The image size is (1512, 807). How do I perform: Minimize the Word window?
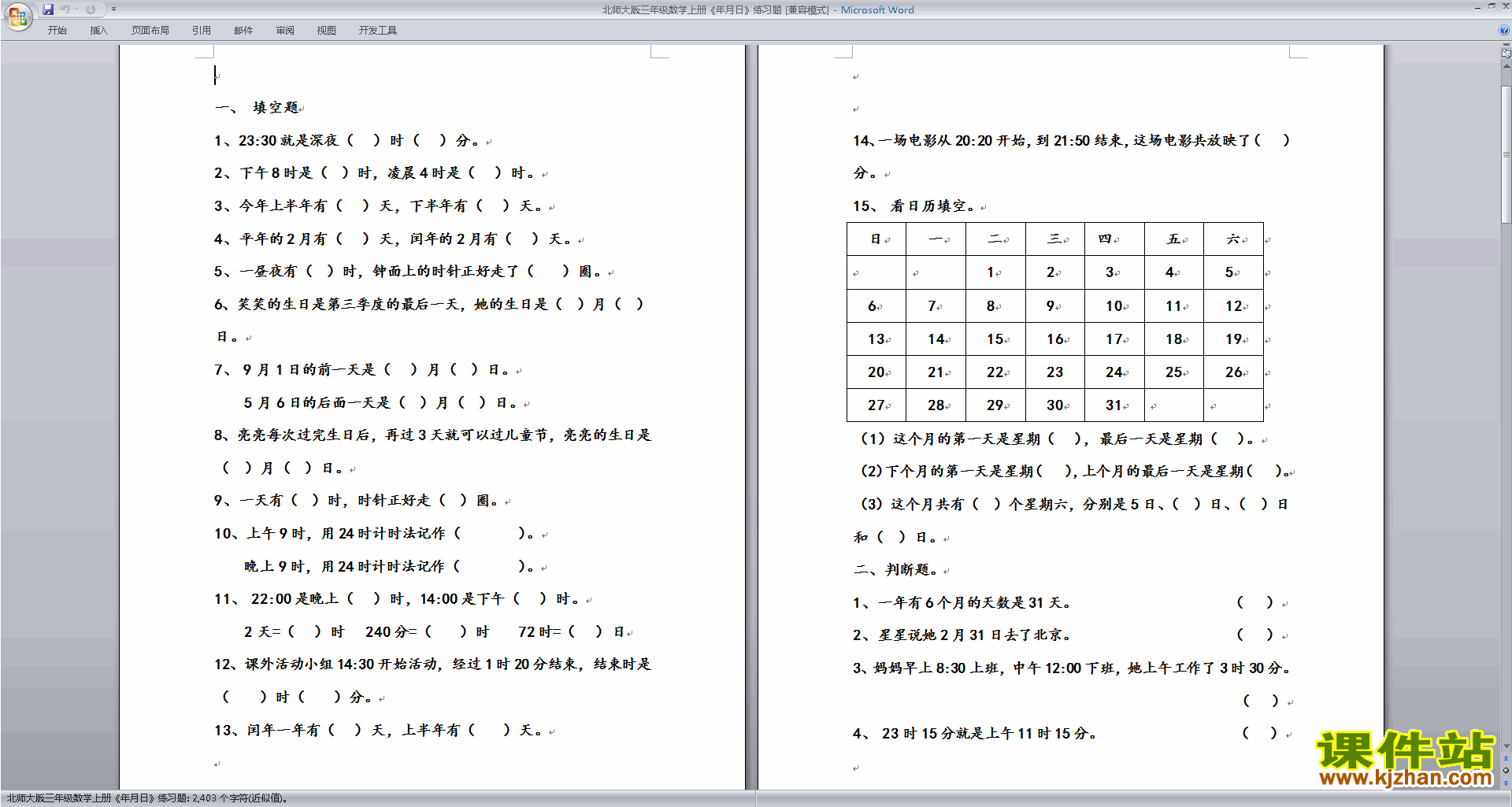[1477, 7]
